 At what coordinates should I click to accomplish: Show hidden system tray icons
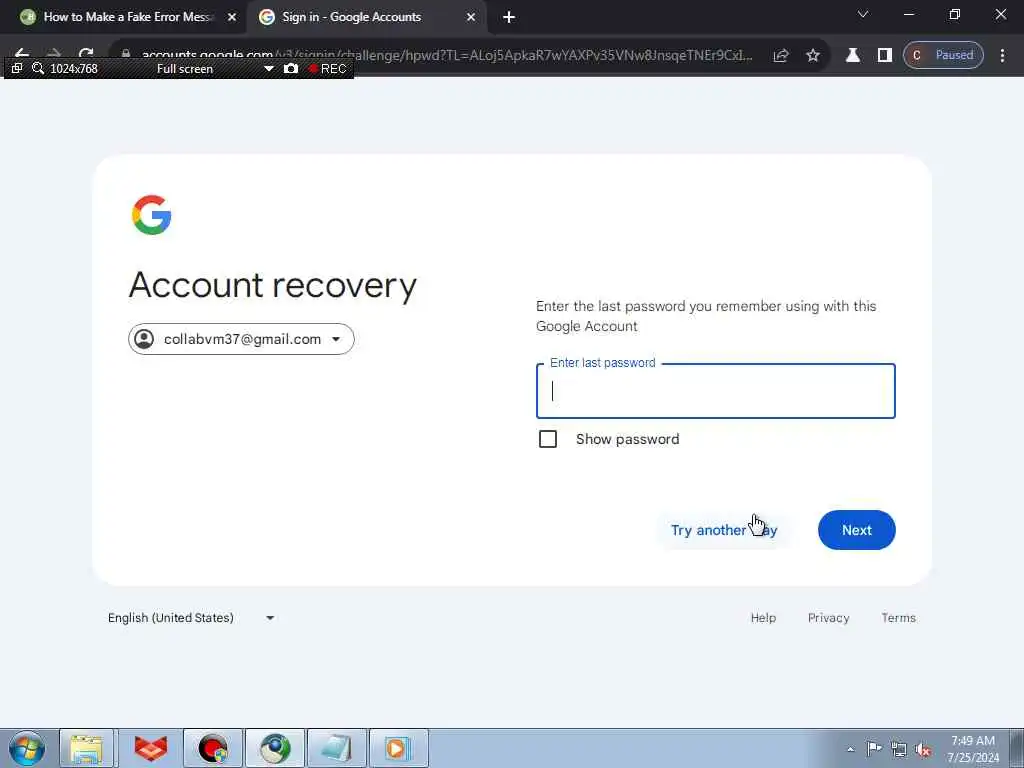pyautogui.click(x=850, y=749)
